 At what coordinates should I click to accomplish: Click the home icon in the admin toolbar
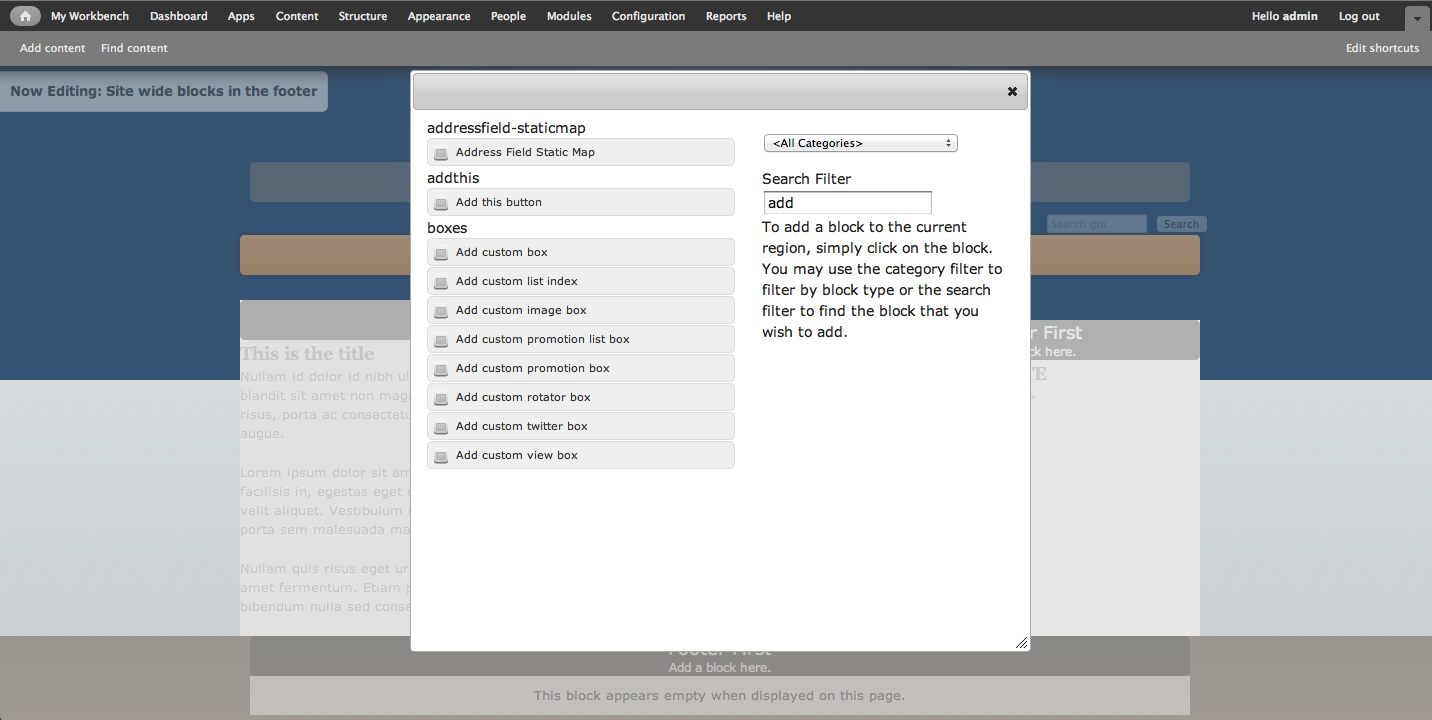24,15
